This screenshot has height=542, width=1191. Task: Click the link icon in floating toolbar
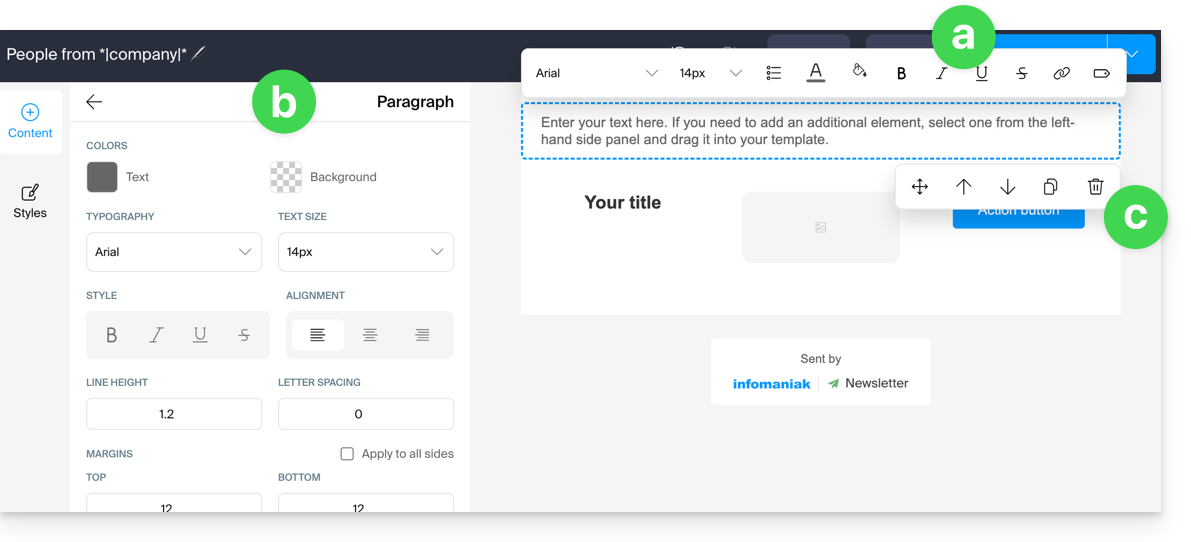(x=1061, y=73)
